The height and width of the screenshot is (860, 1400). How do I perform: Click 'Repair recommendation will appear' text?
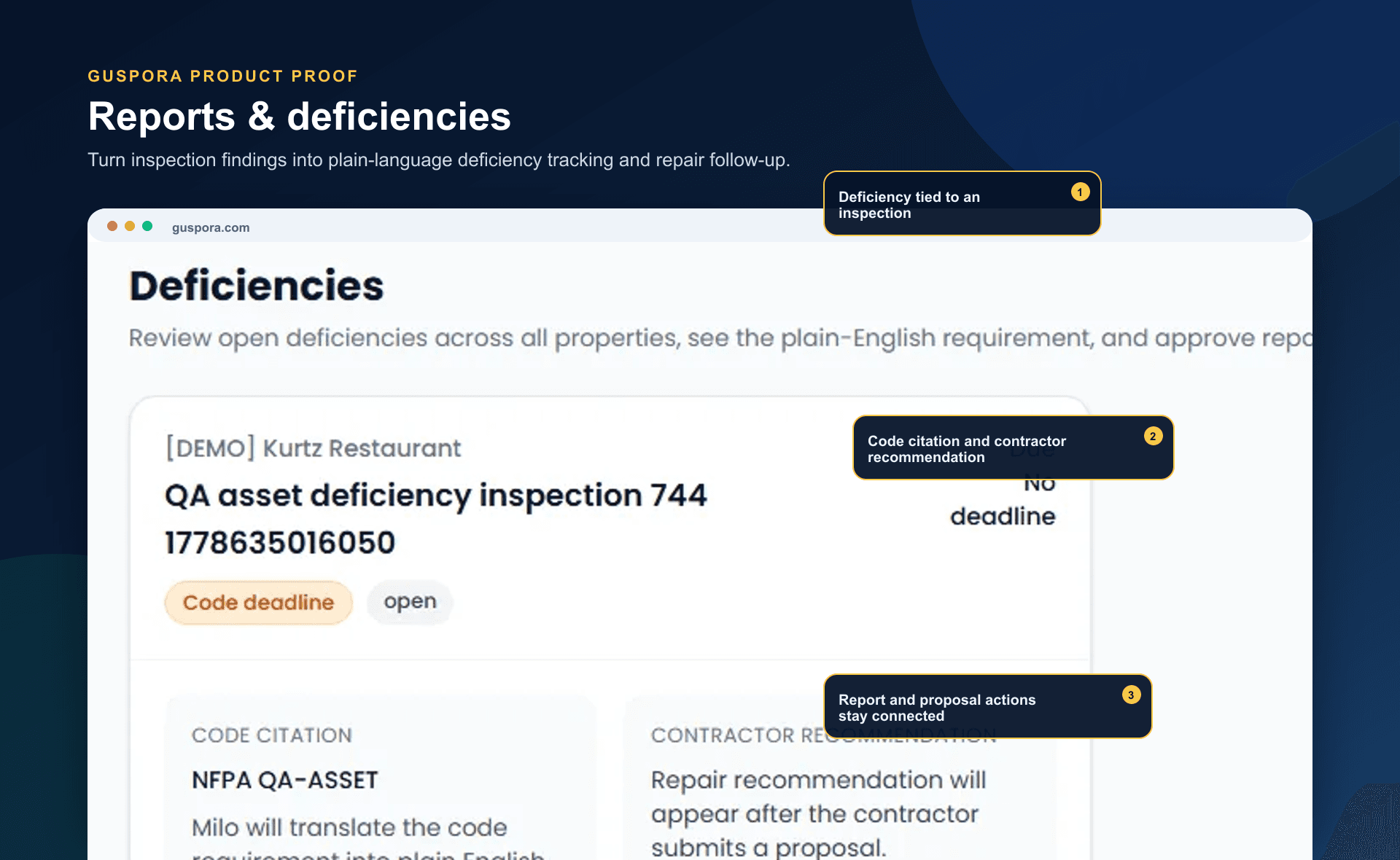[818, 813]
